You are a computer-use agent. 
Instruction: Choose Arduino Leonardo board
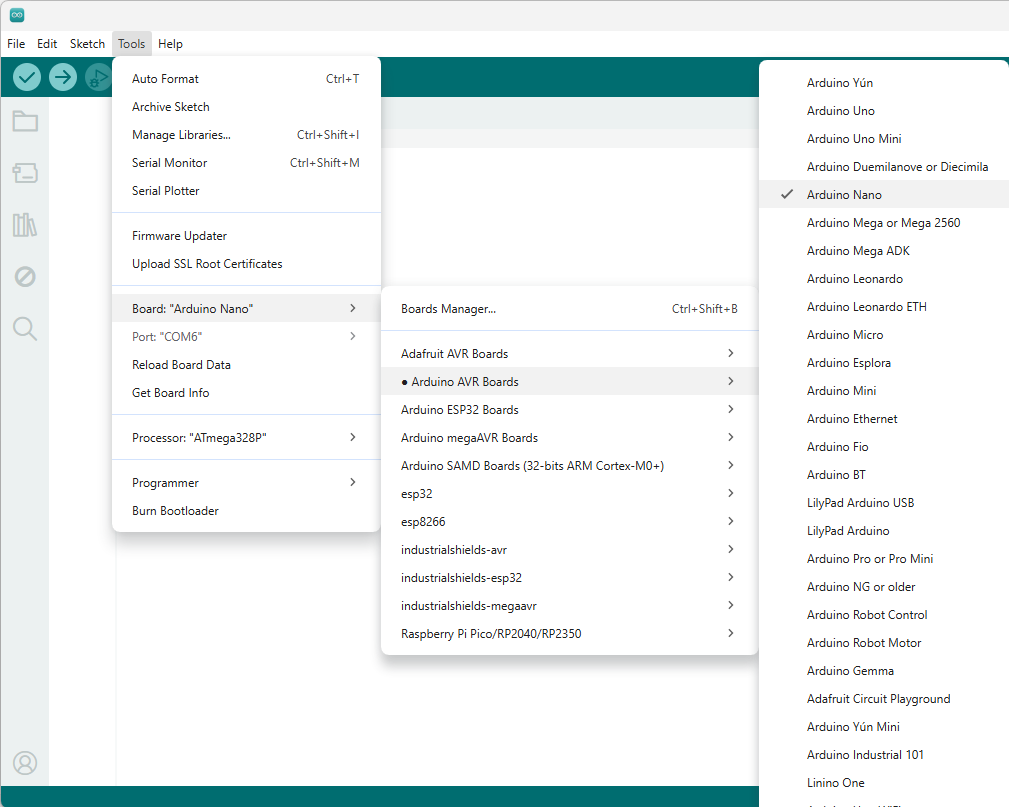click(x=884, y=279)
